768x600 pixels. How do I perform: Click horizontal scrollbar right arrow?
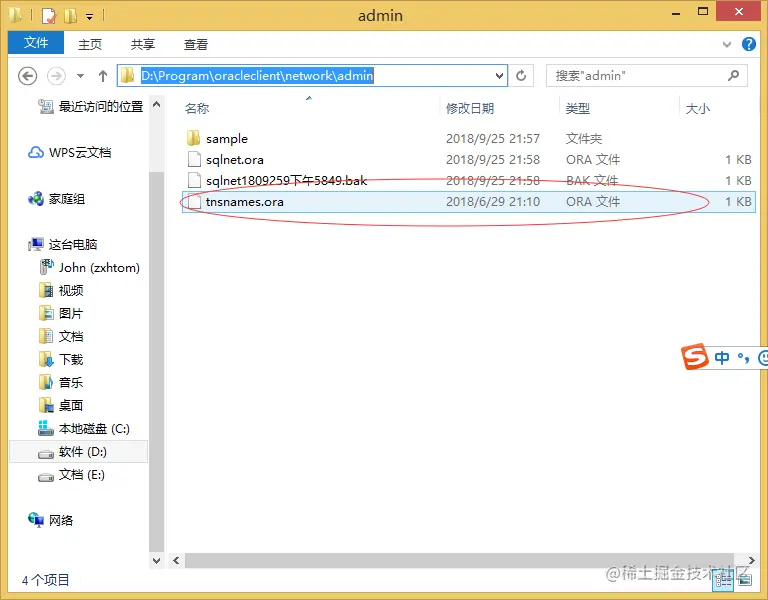coord(751,560)
